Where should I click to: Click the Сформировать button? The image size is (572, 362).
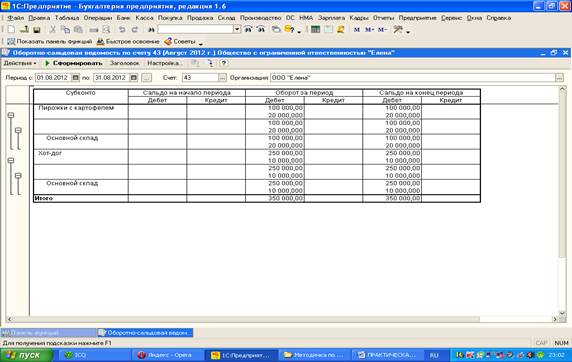pos(73,63)
